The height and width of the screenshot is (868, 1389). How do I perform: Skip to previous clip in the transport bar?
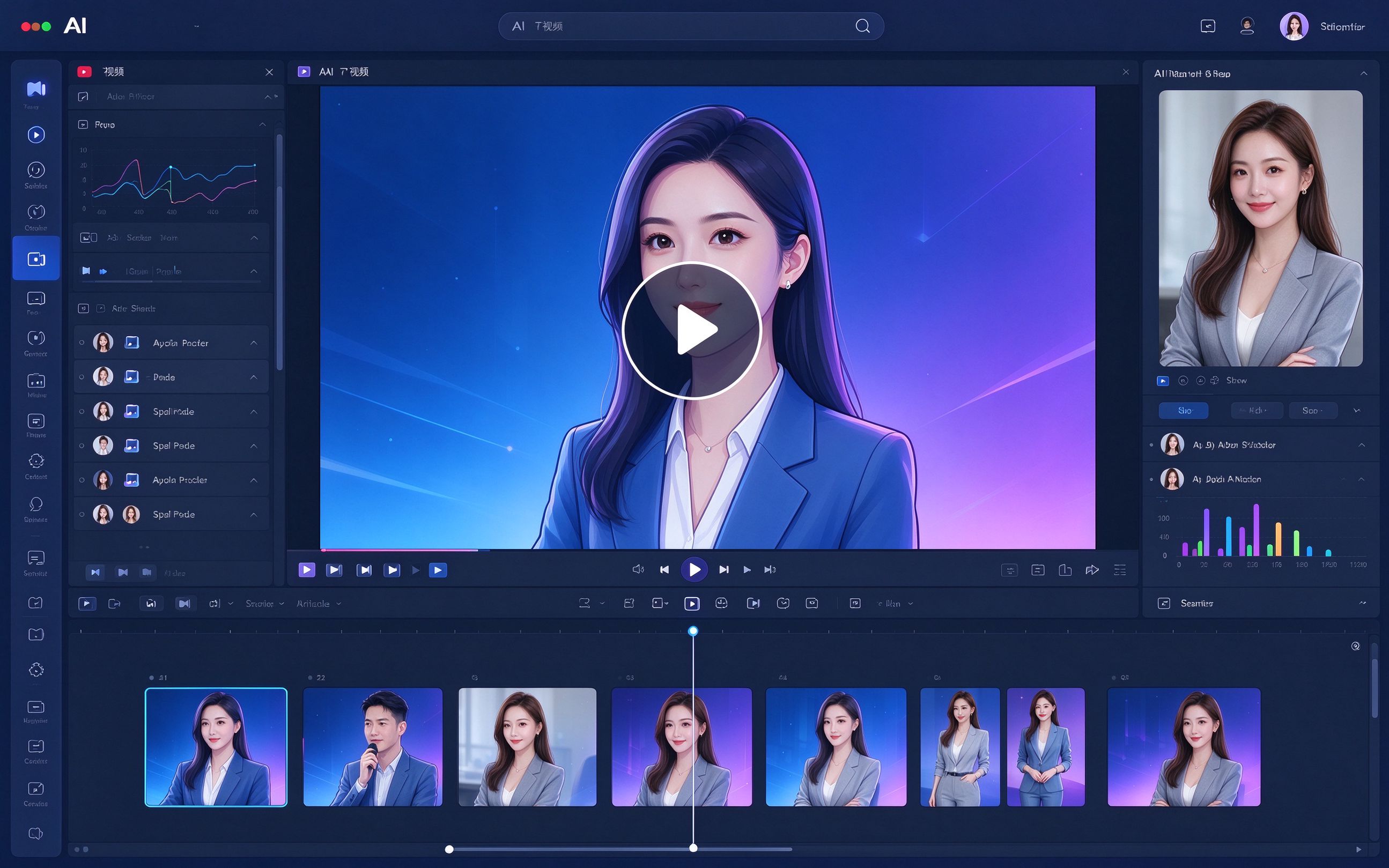point(664,569)
